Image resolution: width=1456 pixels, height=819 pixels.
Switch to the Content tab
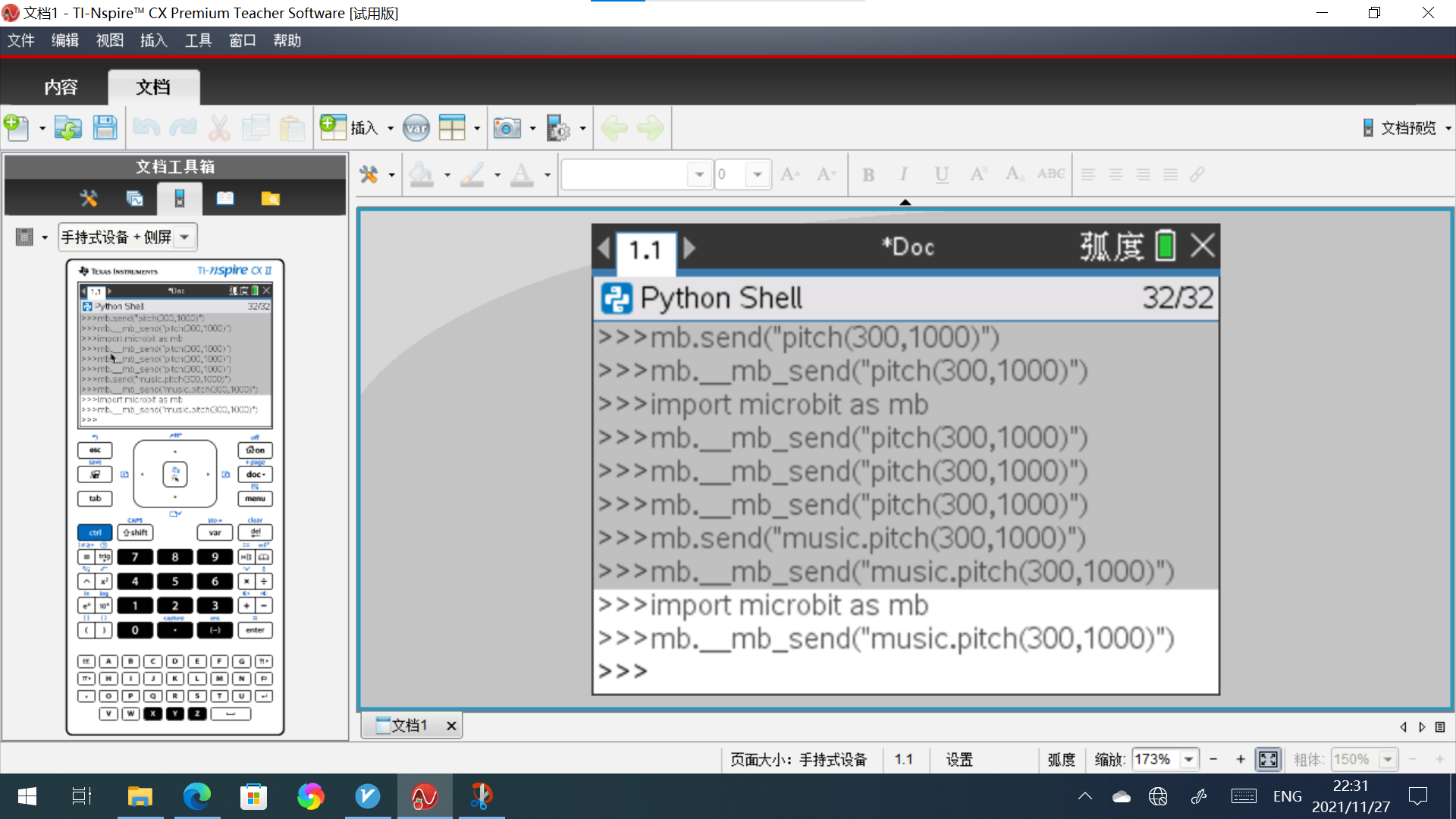61,87
